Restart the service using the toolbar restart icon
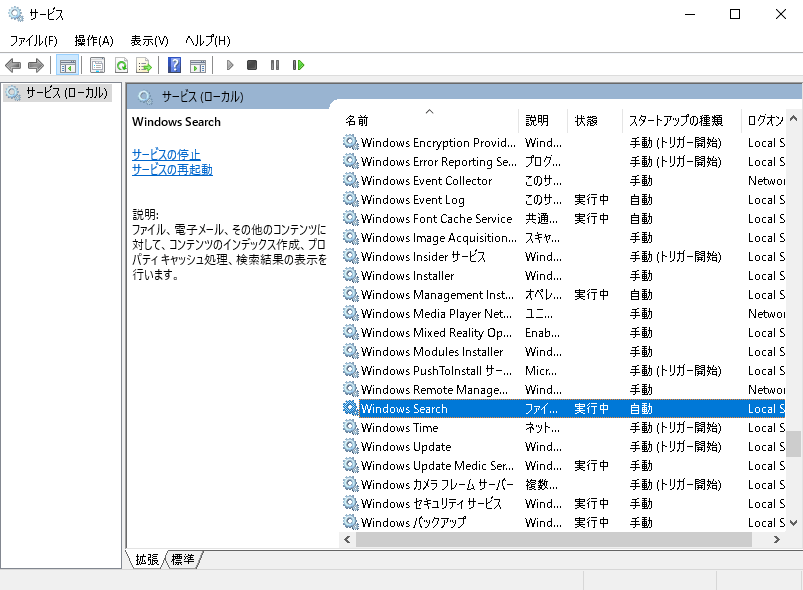The image size is (803, 590). (x=298, y=64)
